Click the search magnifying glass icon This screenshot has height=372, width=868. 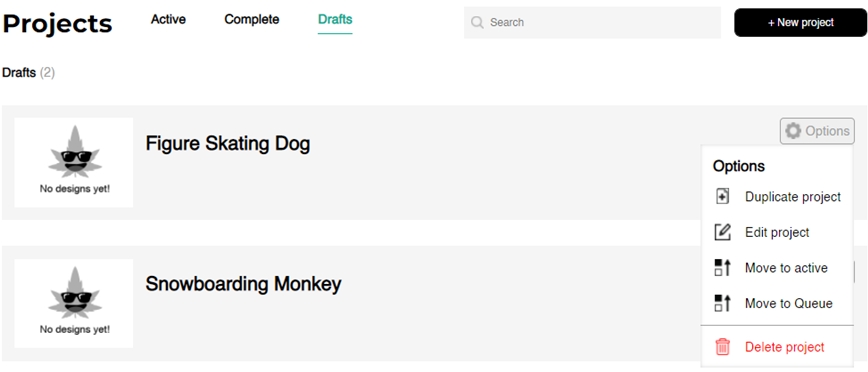(x=477, y=22)
